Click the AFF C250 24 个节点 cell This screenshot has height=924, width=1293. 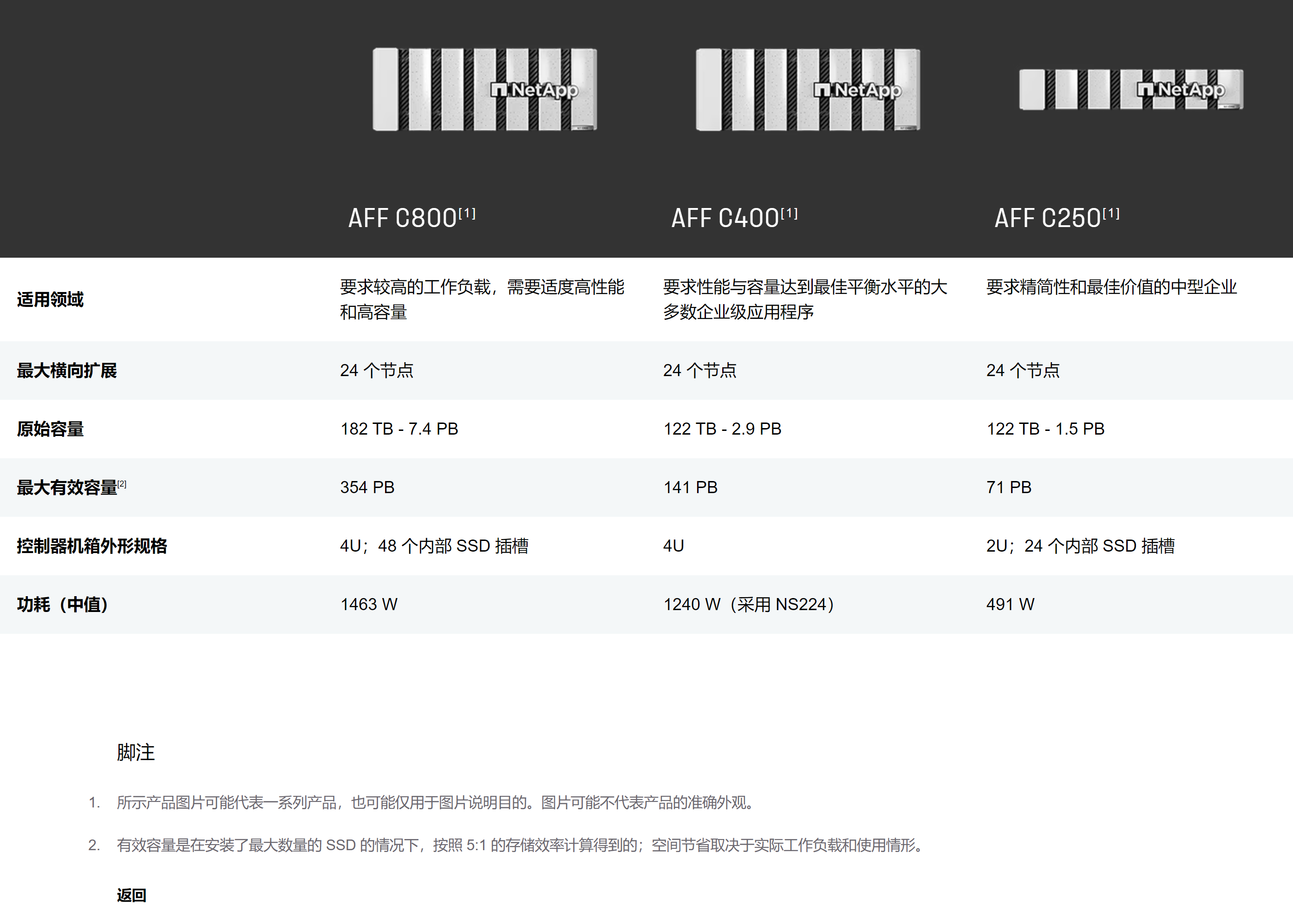coord(1023,371)
